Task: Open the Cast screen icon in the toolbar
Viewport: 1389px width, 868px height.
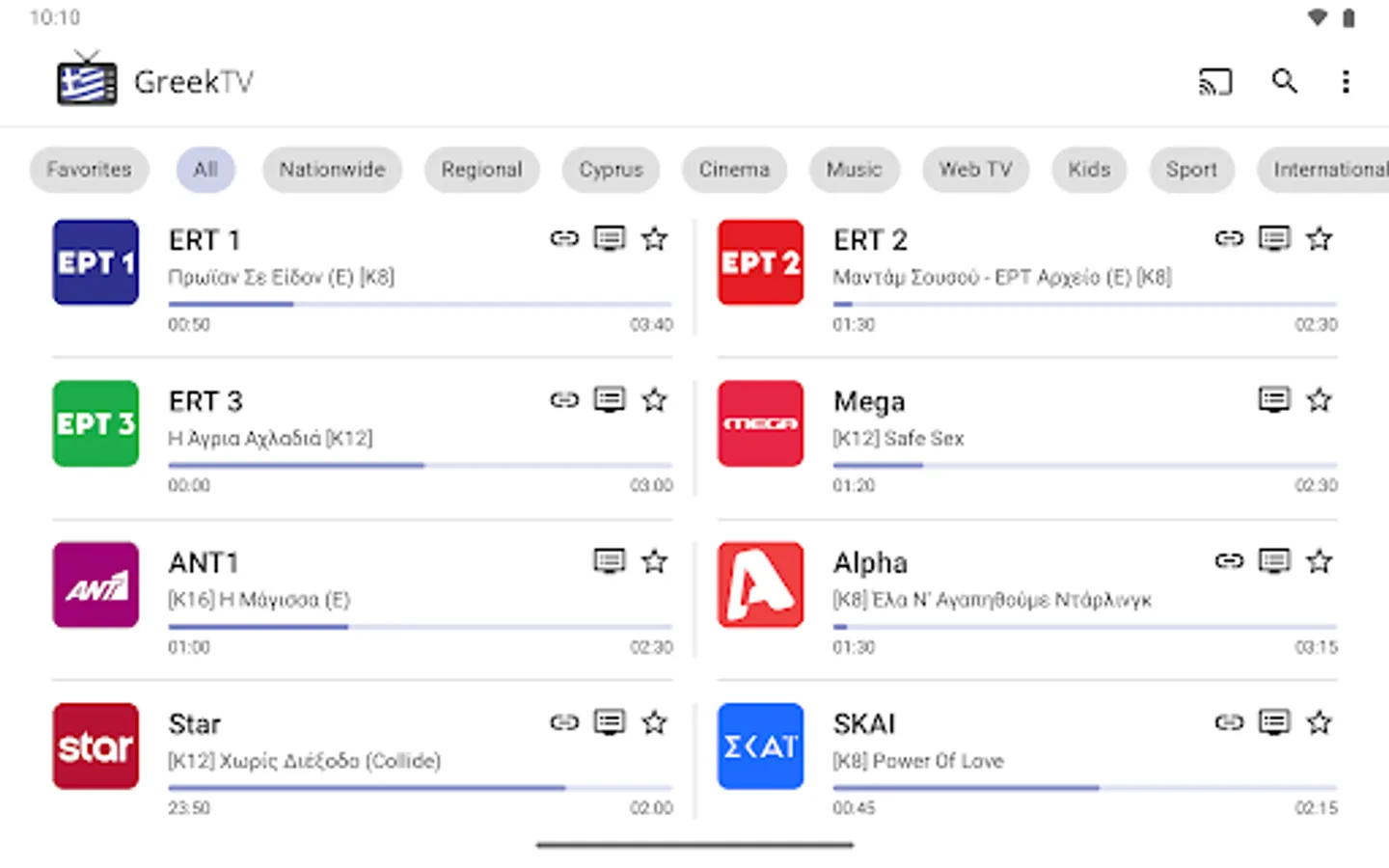Action: click(x=1215, y=82)
